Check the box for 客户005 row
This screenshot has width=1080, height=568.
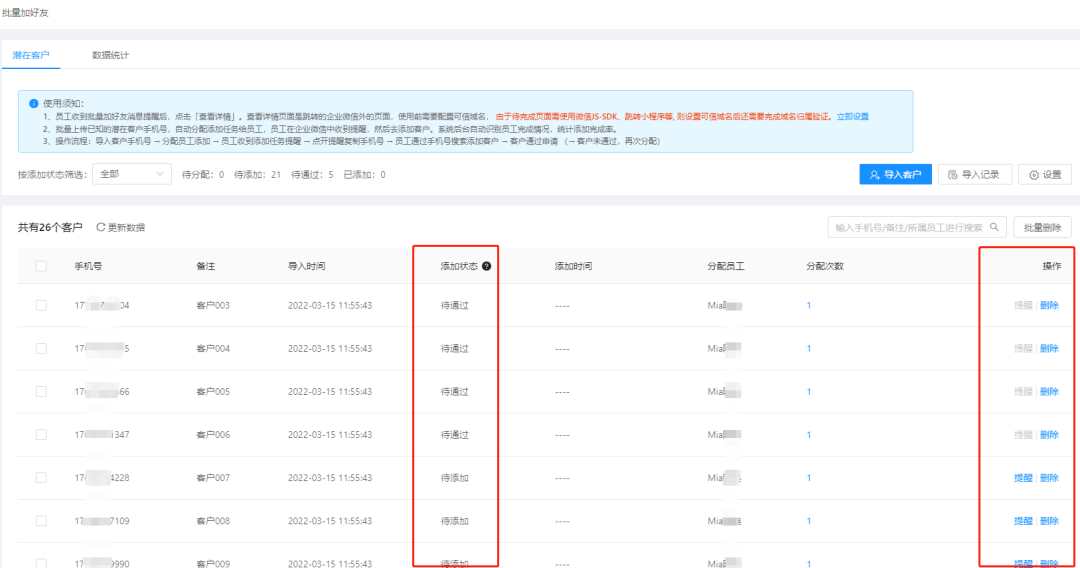(x=41, y=392)
